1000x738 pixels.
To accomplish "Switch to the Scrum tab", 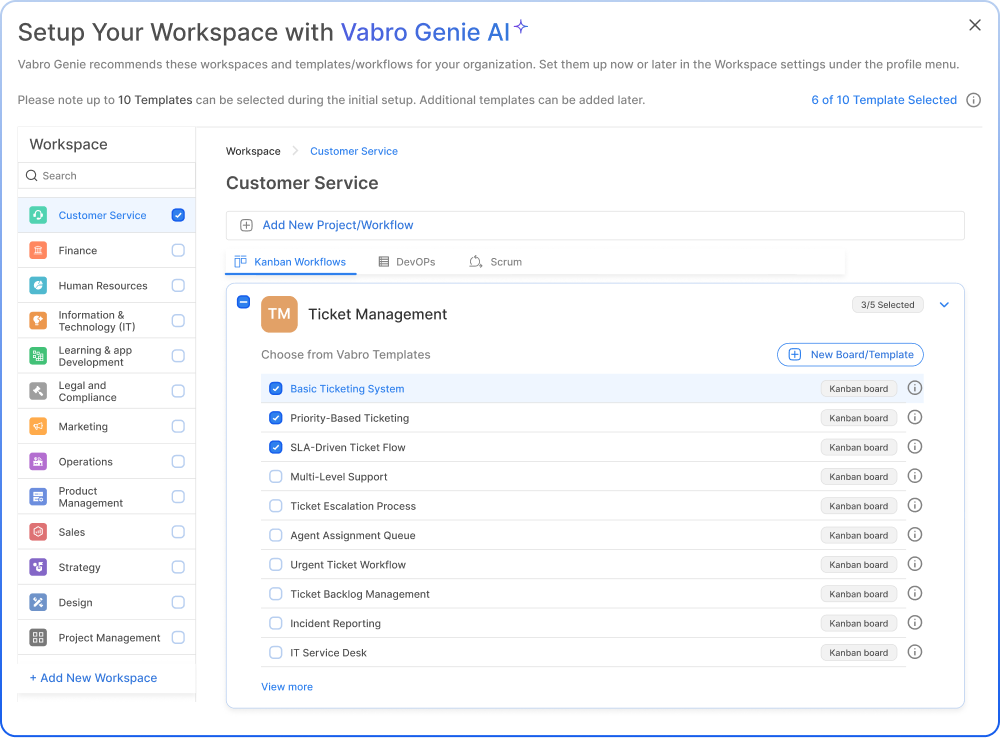I will click(495, 262).
